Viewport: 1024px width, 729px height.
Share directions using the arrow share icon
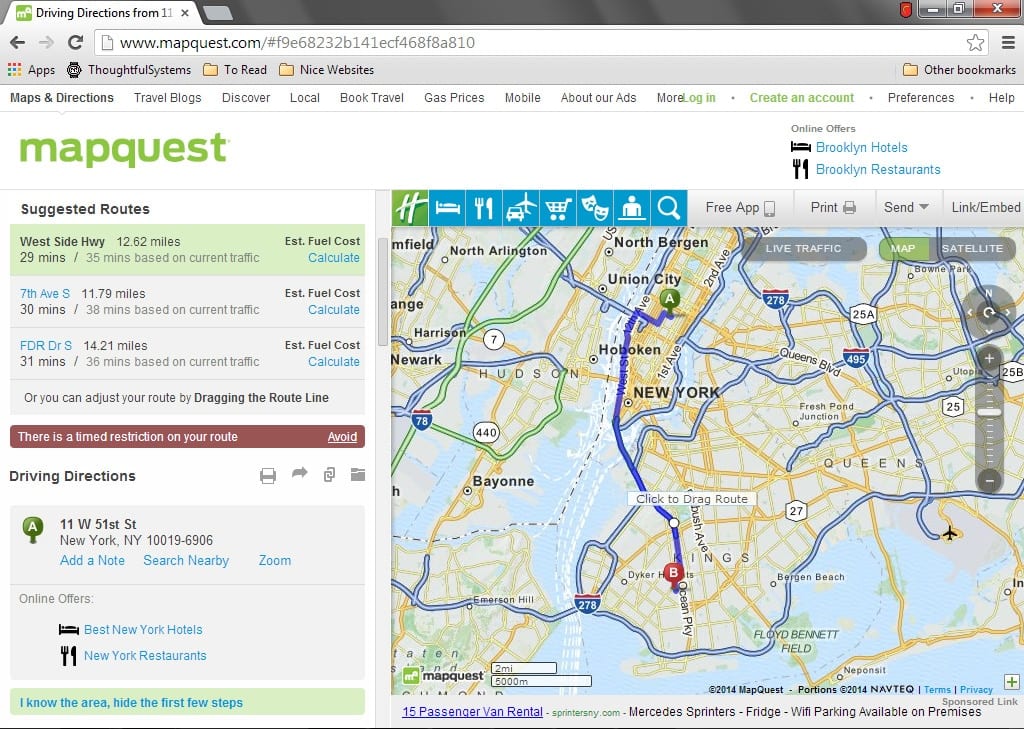[x=299, y=474]
